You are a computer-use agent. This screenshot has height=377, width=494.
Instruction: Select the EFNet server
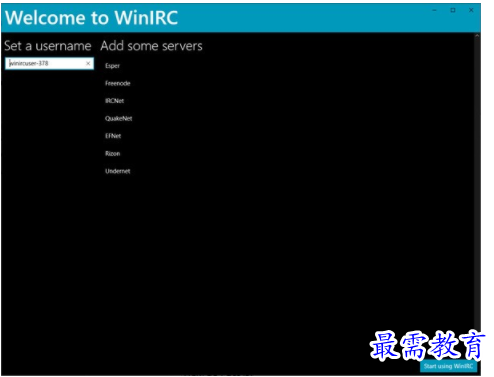(x=113, y=136)
